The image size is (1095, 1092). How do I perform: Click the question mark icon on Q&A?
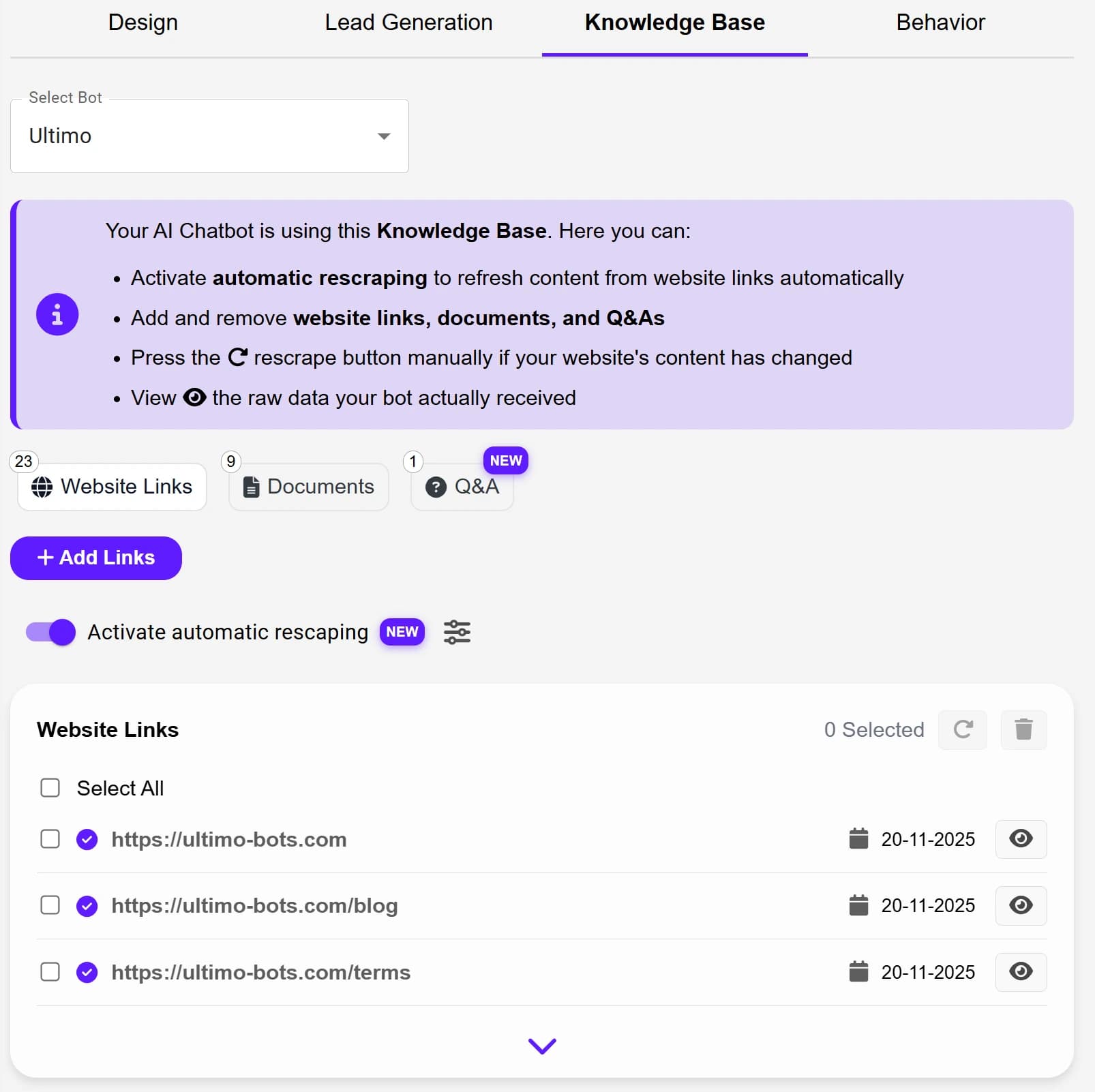pyautogui.click(x=436, y=487)
